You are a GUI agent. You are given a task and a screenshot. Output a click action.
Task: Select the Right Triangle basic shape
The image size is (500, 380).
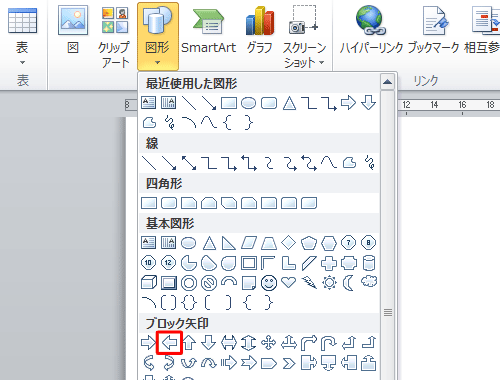[x=229, y=243]
